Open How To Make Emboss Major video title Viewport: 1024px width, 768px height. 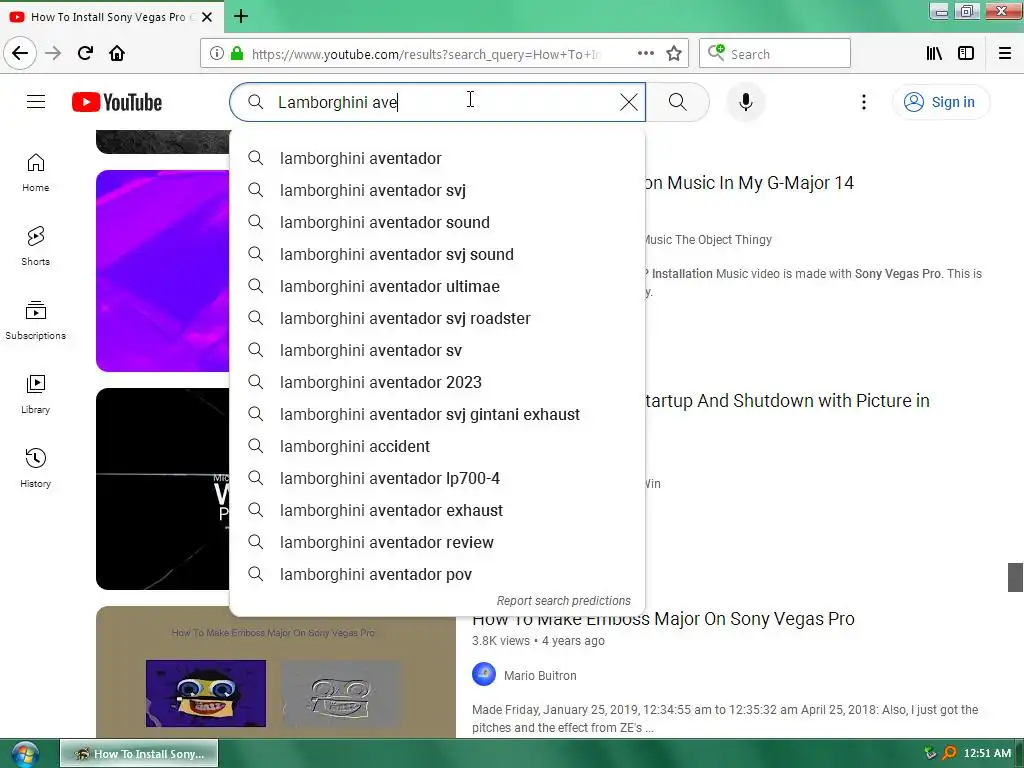coord(663,618)
